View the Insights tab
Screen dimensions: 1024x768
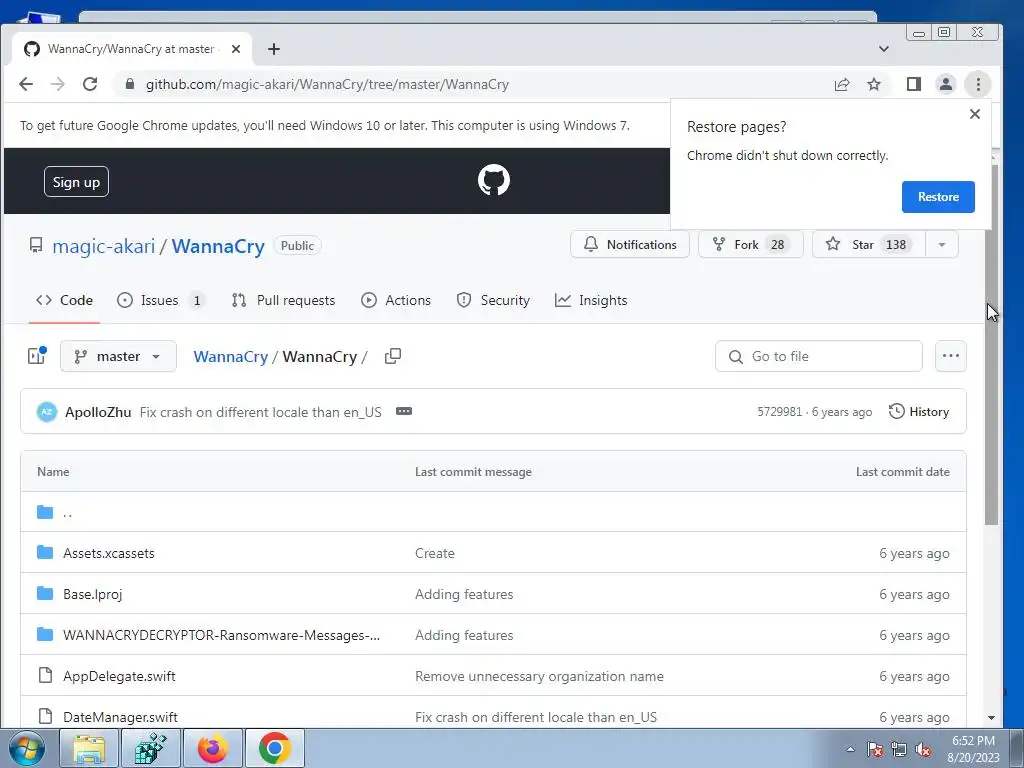coord(590,300)
